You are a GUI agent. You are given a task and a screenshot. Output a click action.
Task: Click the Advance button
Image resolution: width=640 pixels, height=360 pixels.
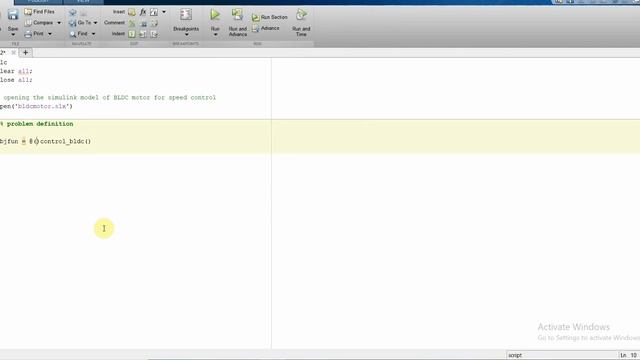coord(266,28)
